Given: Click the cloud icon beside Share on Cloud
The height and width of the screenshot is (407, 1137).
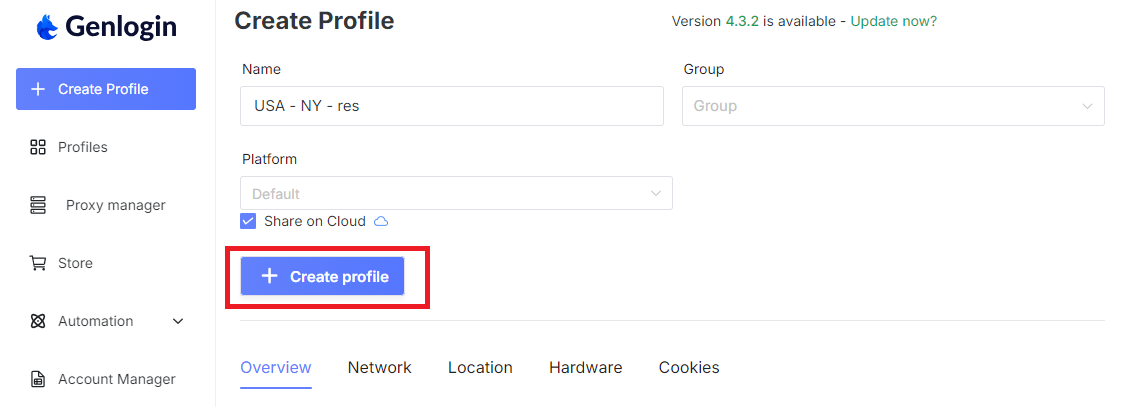Looking at the screenshot, I should [380, 221].
